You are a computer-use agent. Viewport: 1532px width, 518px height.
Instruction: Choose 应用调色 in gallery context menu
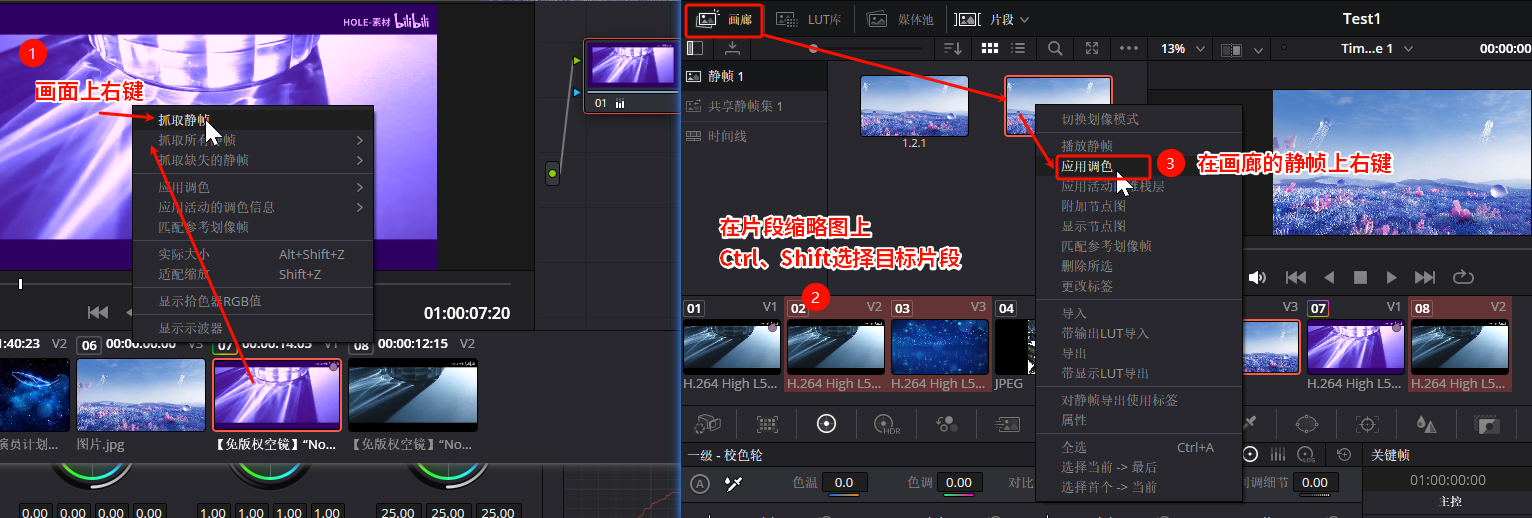1087,166
